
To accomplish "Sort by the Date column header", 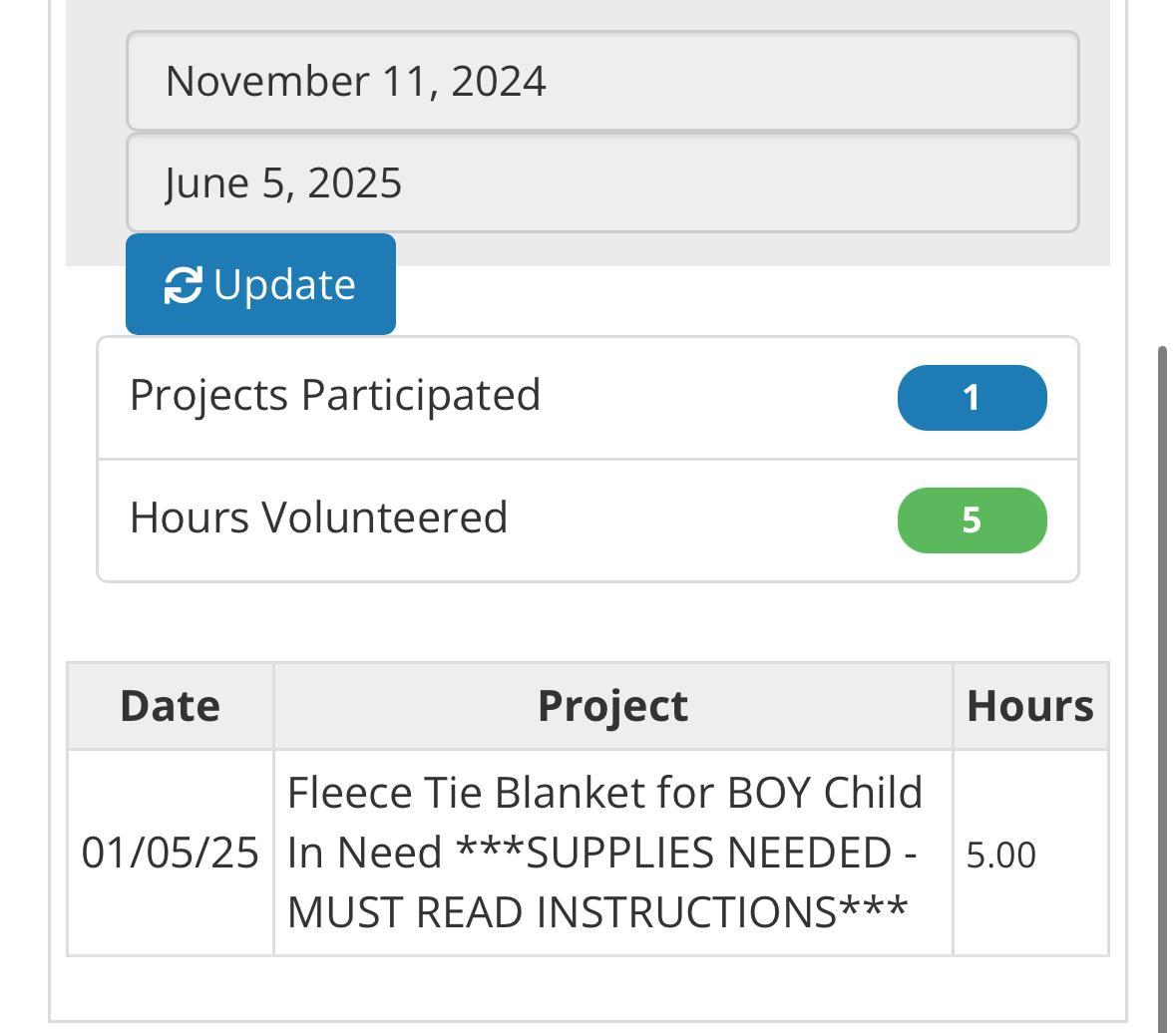I will click(x=171, y=706).
